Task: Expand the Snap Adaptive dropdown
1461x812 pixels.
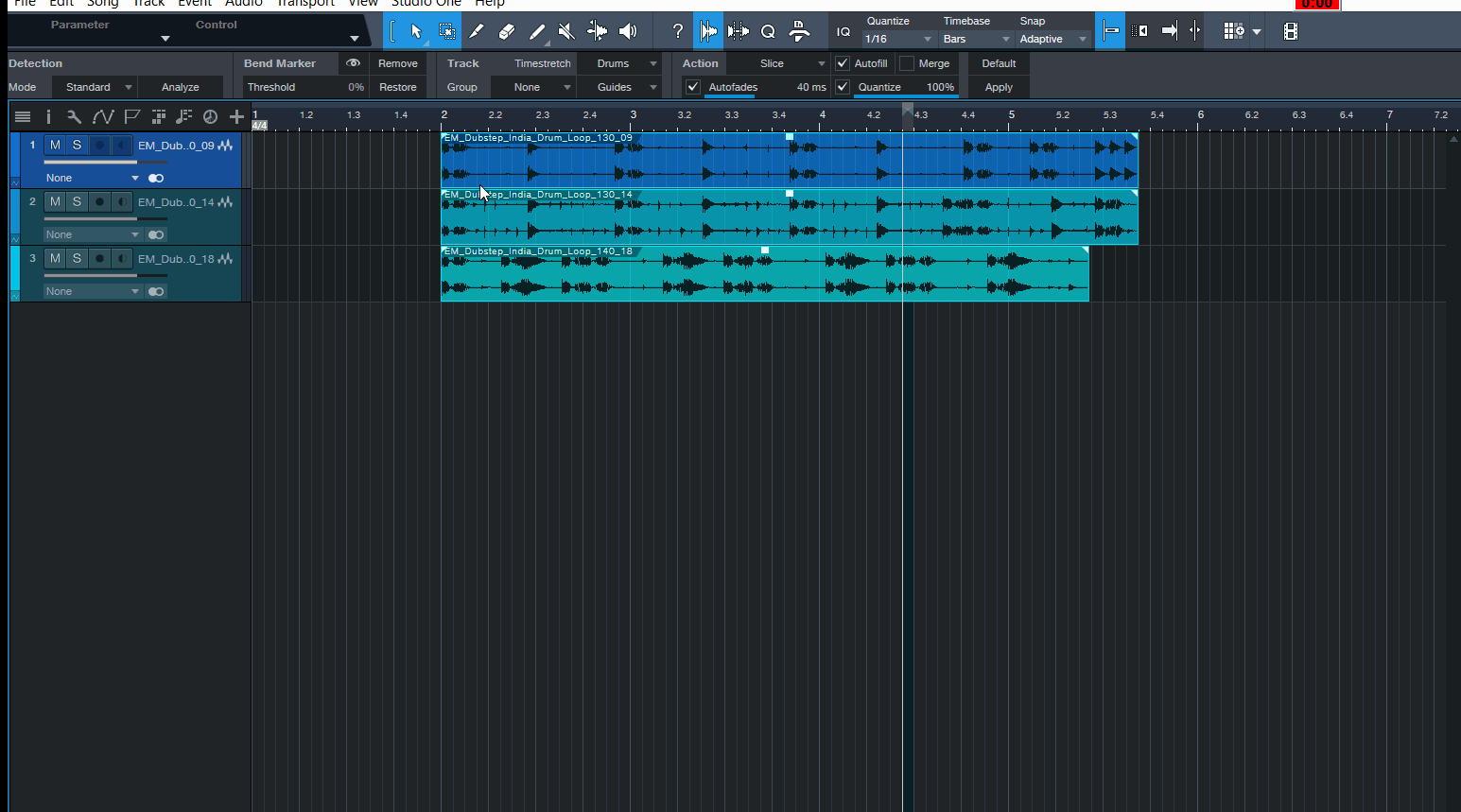Action: pos(1053,40)
